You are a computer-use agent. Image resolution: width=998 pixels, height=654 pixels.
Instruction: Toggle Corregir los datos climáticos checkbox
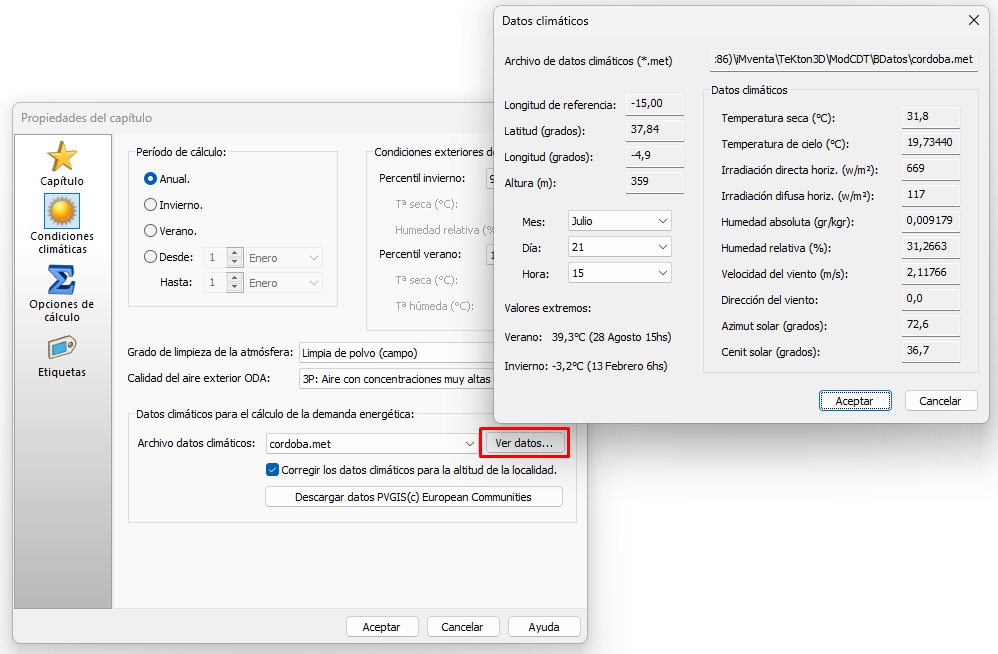click(272, 470)
